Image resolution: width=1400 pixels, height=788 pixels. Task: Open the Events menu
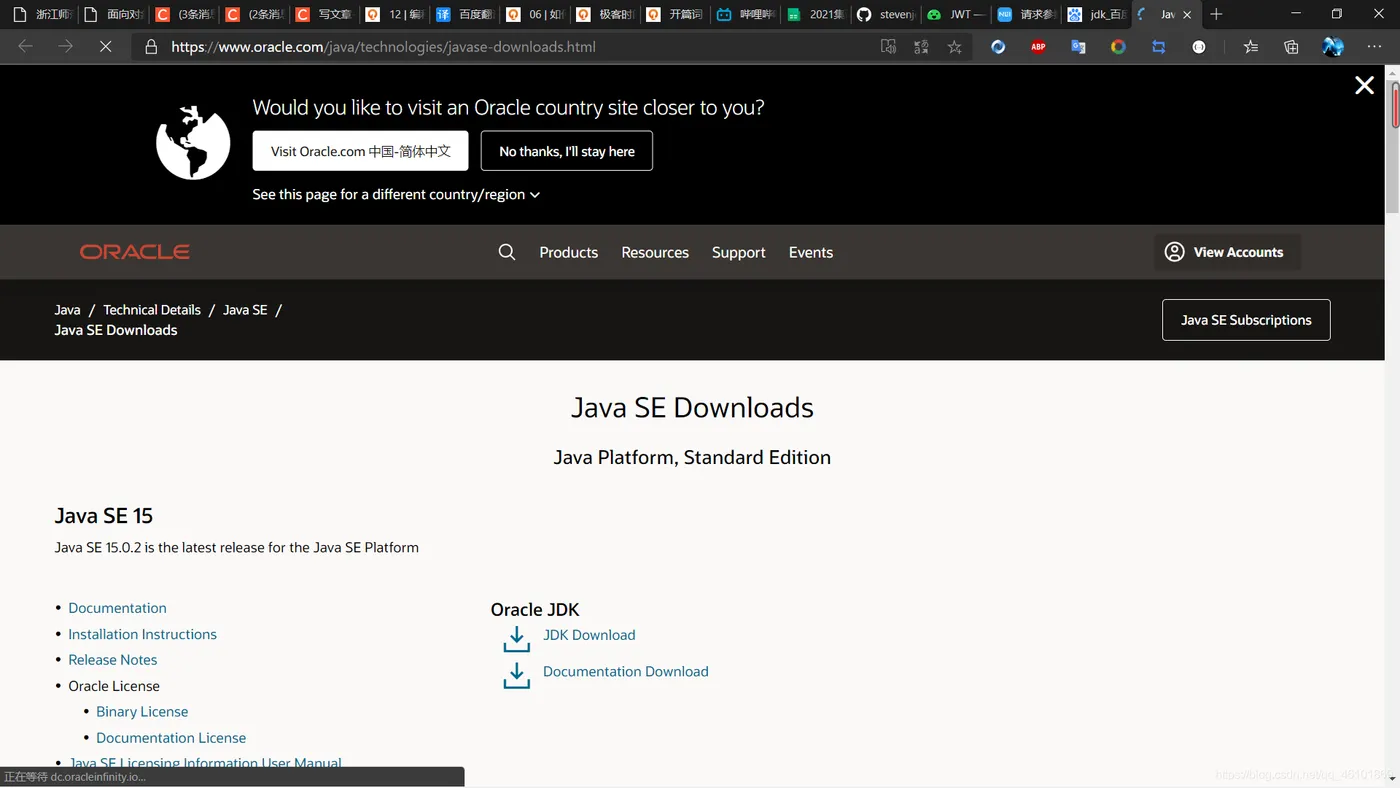point(811,252)
